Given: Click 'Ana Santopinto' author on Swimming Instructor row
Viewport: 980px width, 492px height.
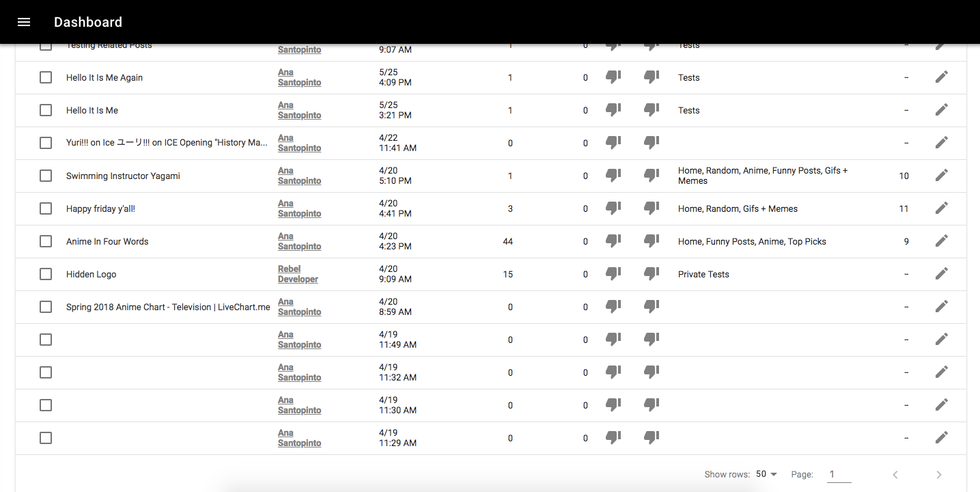Looking at the screenshot, I should [x=299, y=175].
